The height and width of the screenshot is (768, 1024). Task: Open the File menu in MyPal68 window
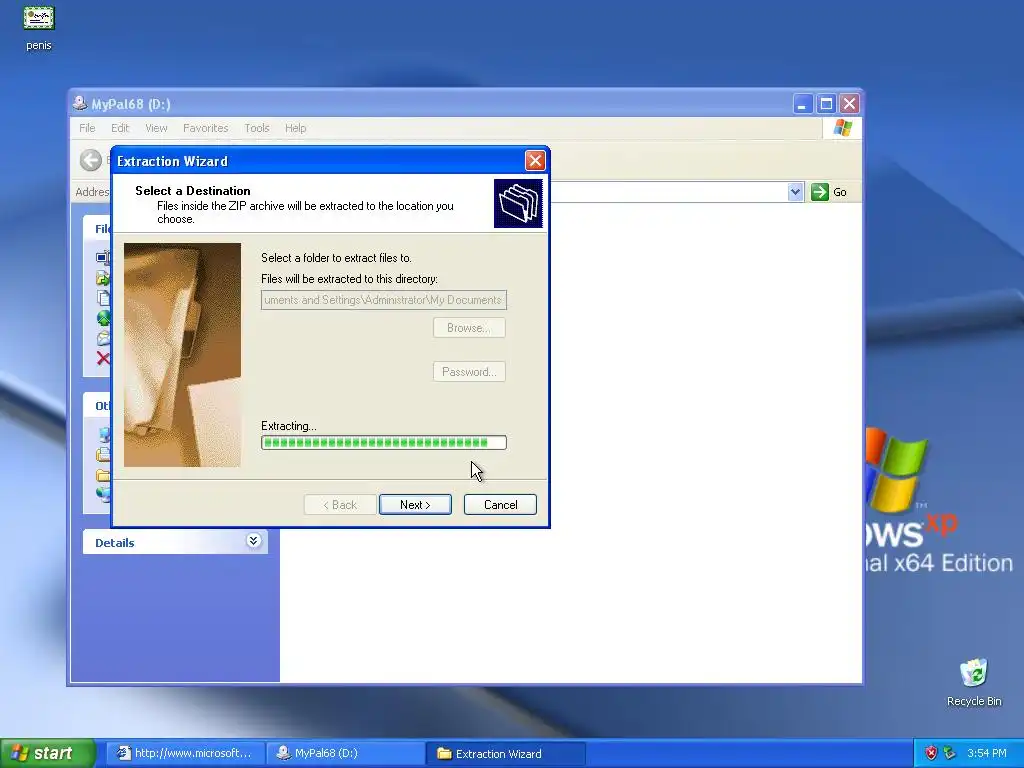[87, 128]
